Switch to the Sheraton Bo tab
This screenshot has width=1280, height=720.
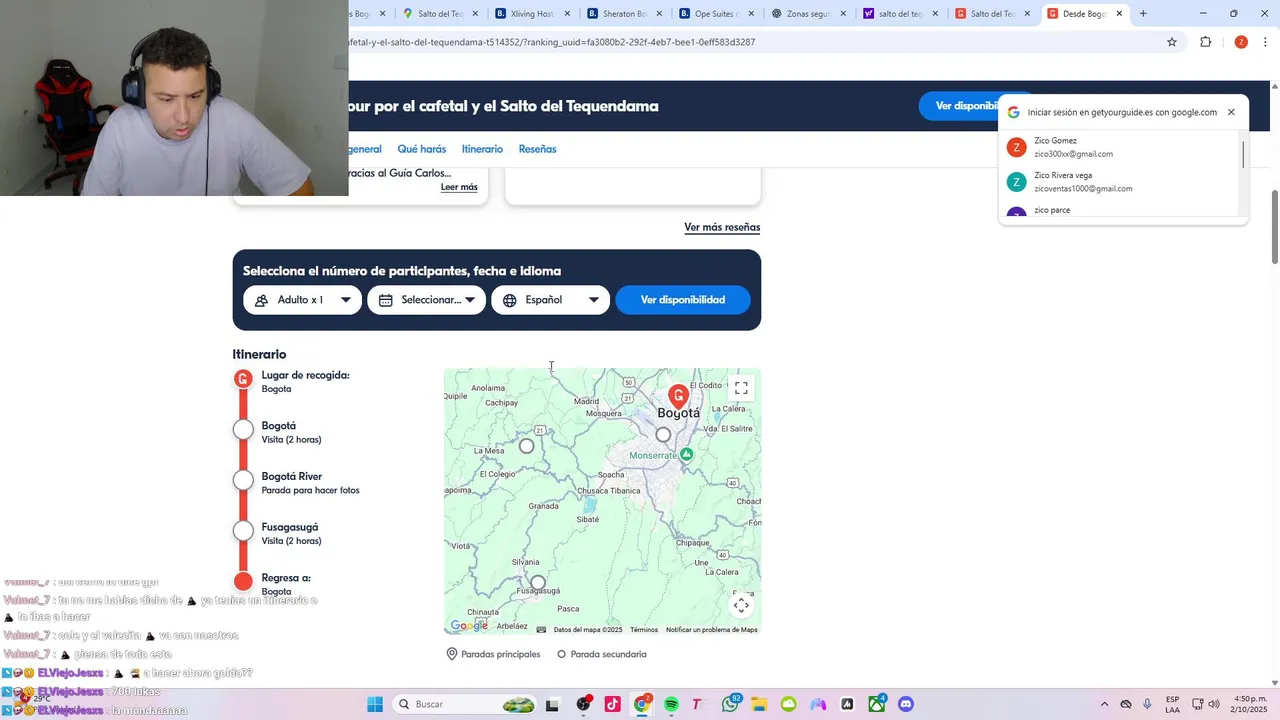pyautogui.click(x=625, y=14)
